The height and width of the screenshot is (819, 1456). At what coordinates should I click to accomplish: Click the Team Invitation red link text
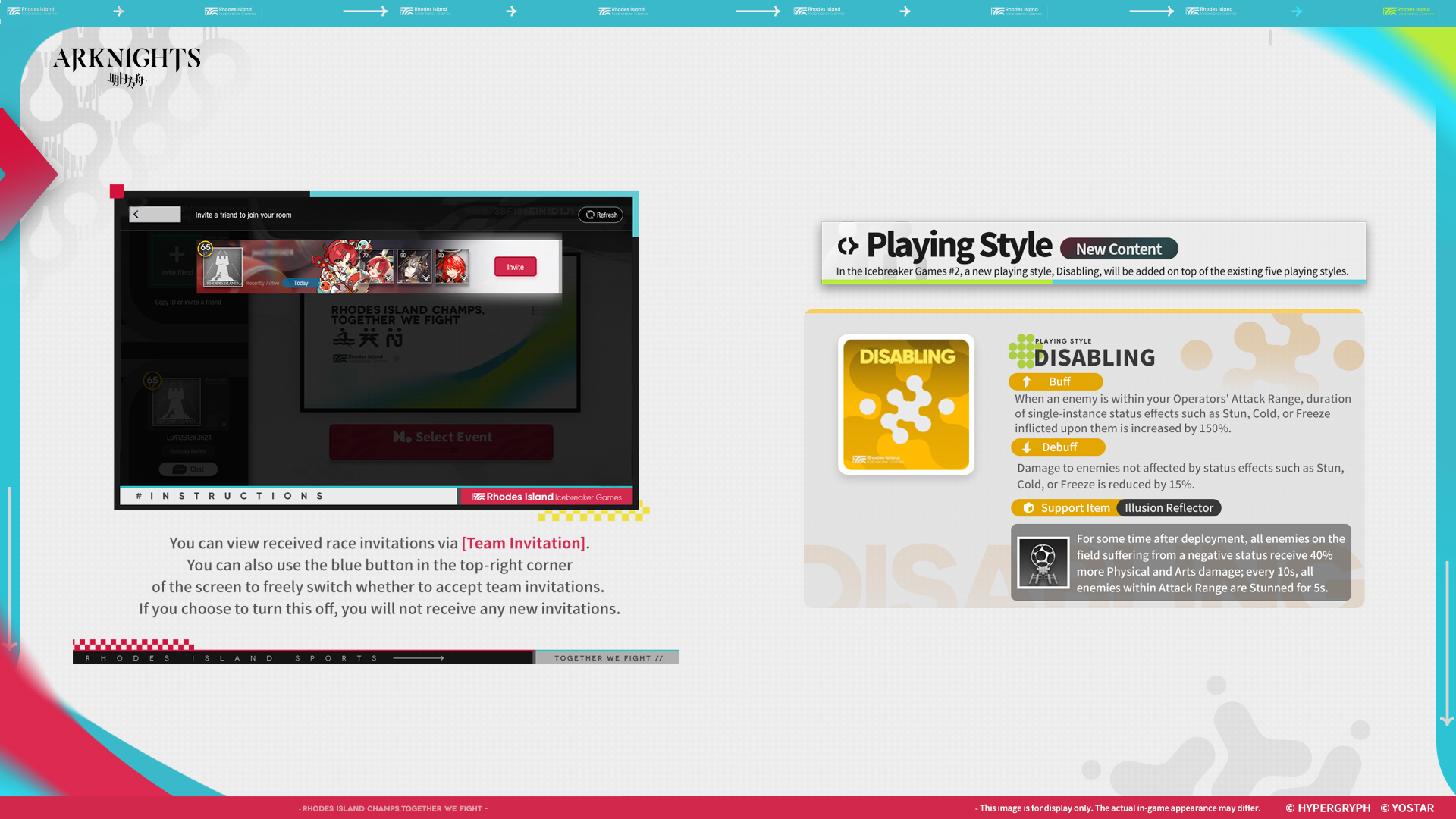[x=523, y=543]
